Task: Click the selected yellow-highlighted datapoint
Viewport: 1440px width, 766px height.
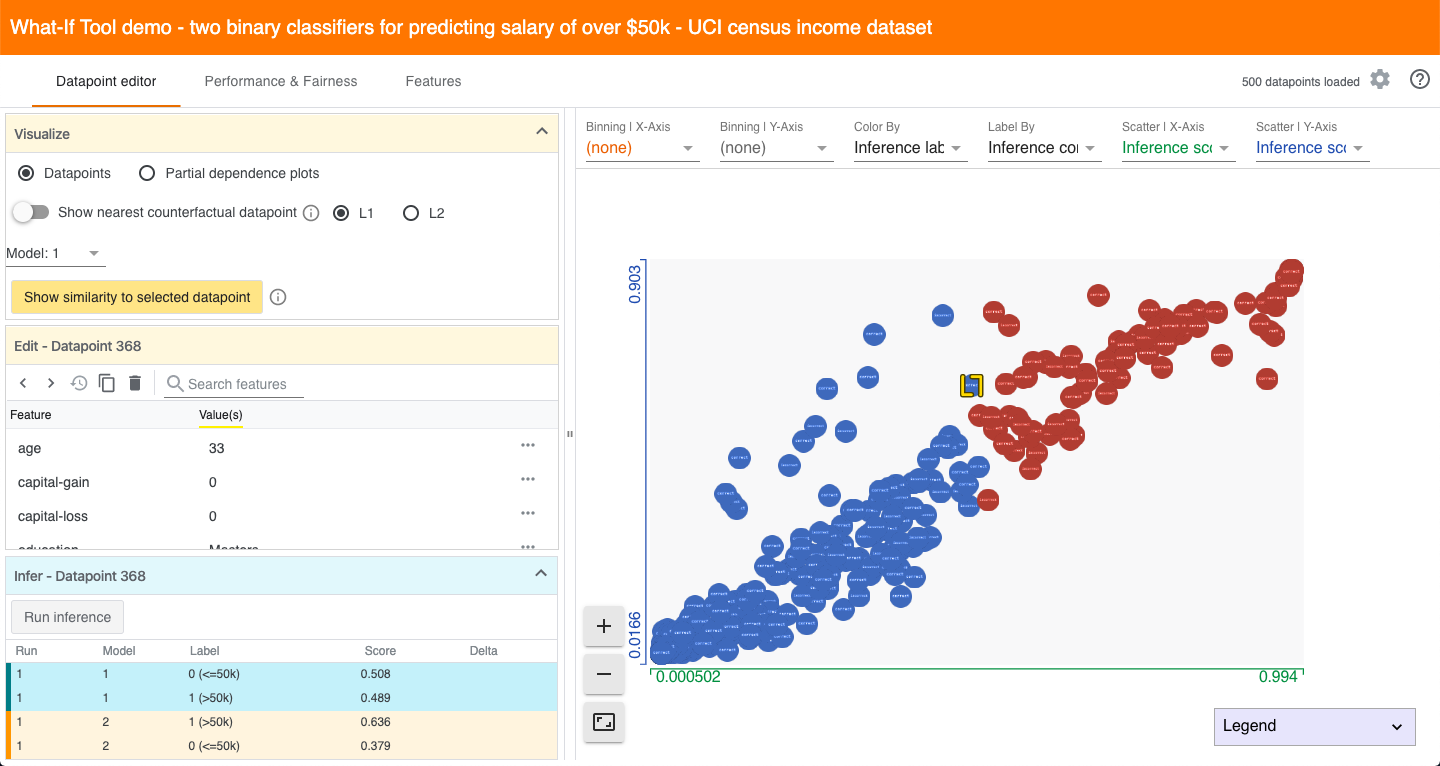Action: coord(971,386)
